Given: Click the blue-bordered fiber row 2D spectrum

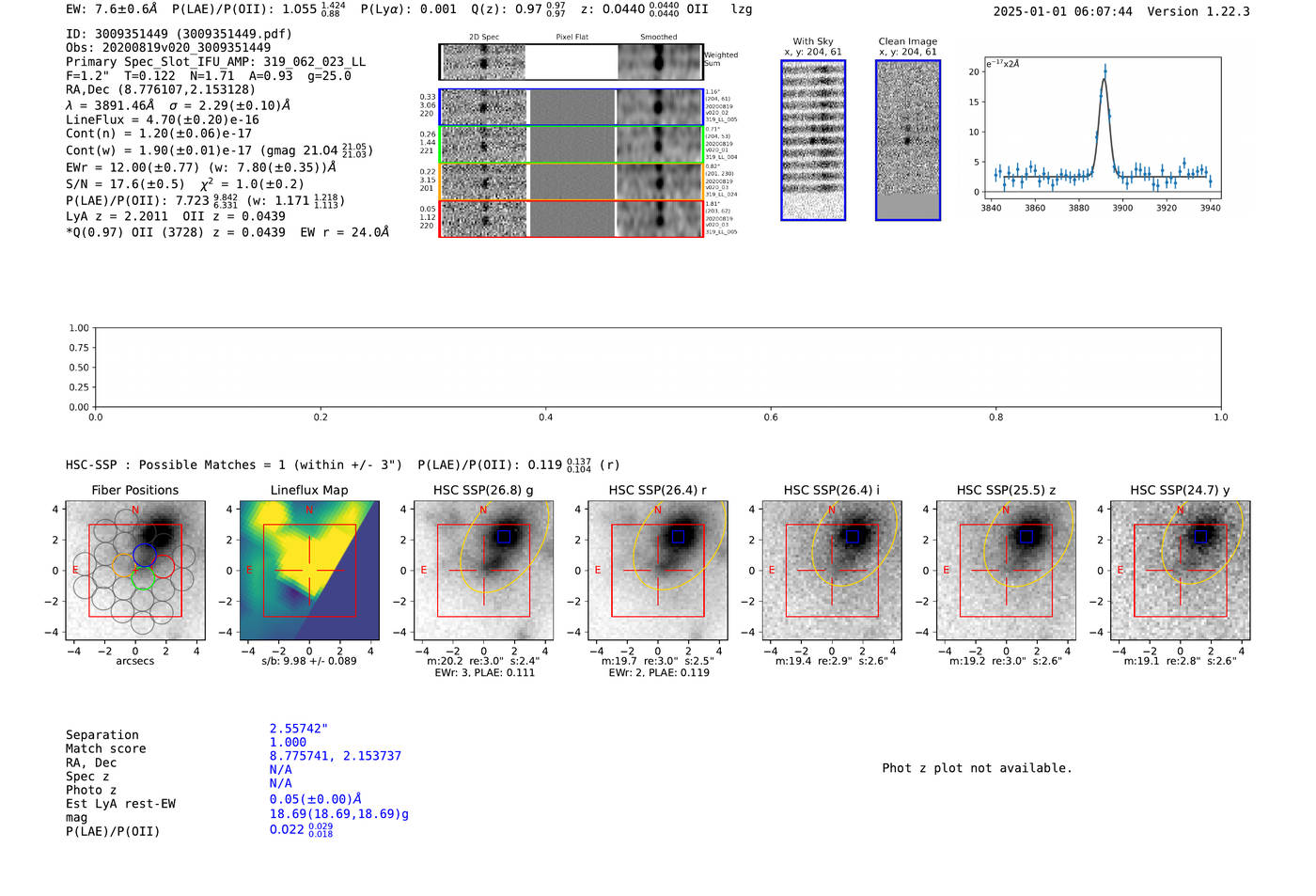Looking at the screenshot, I should (x=484, y=107).
